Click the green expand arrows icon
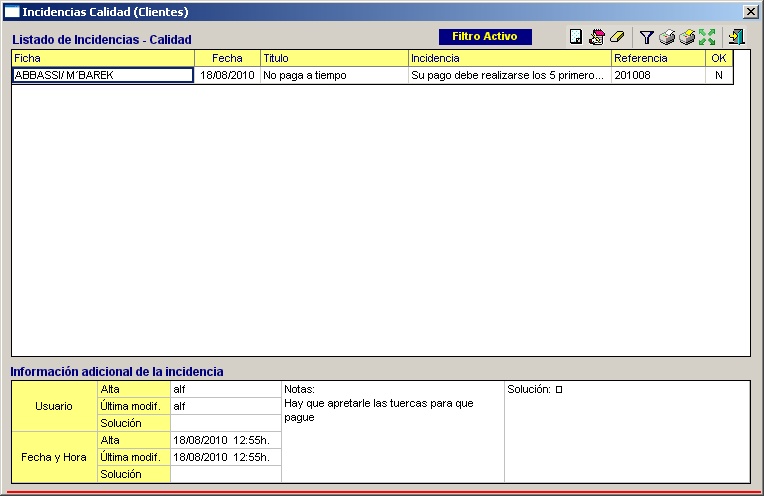Image resolution: width=764 pixels, height=496 pixels. click(707, 37)
